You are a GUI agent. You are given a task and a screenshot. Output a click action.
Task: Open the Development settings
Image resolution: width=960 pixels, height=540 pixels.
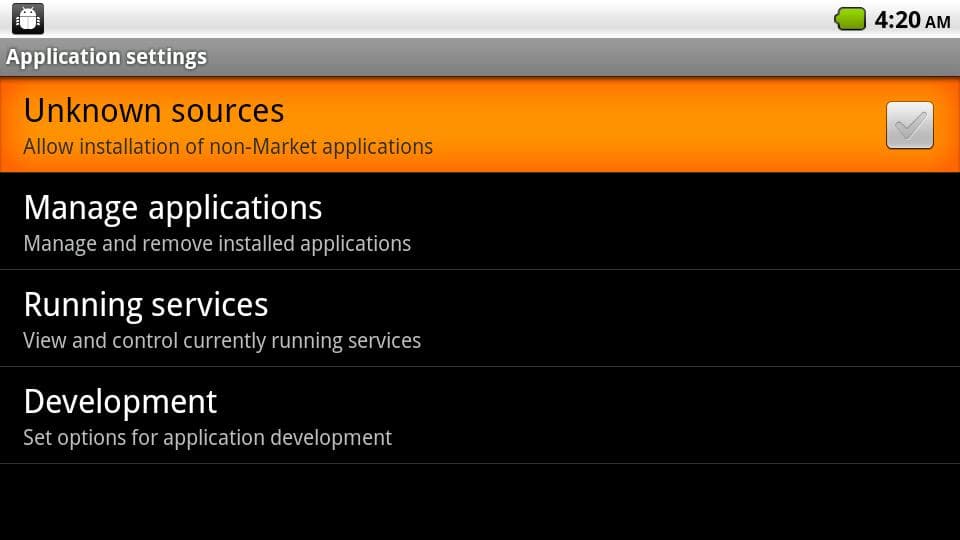coord(120,402)
